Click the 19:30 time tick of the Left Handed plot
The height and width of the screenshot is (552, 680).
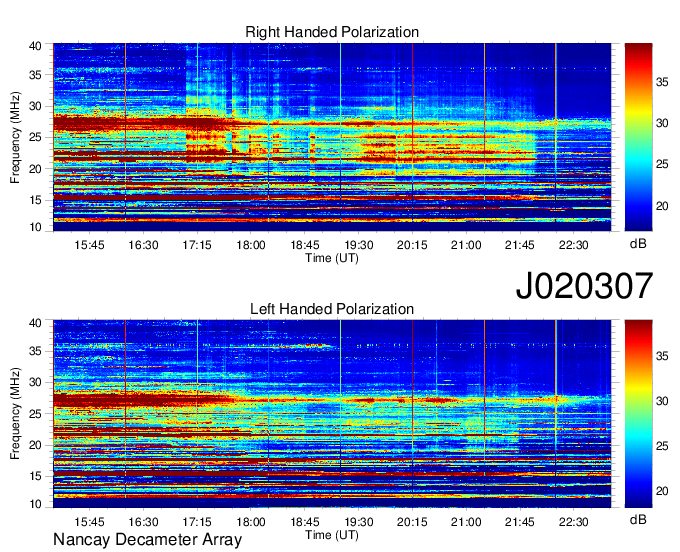(x=359, y=522)
